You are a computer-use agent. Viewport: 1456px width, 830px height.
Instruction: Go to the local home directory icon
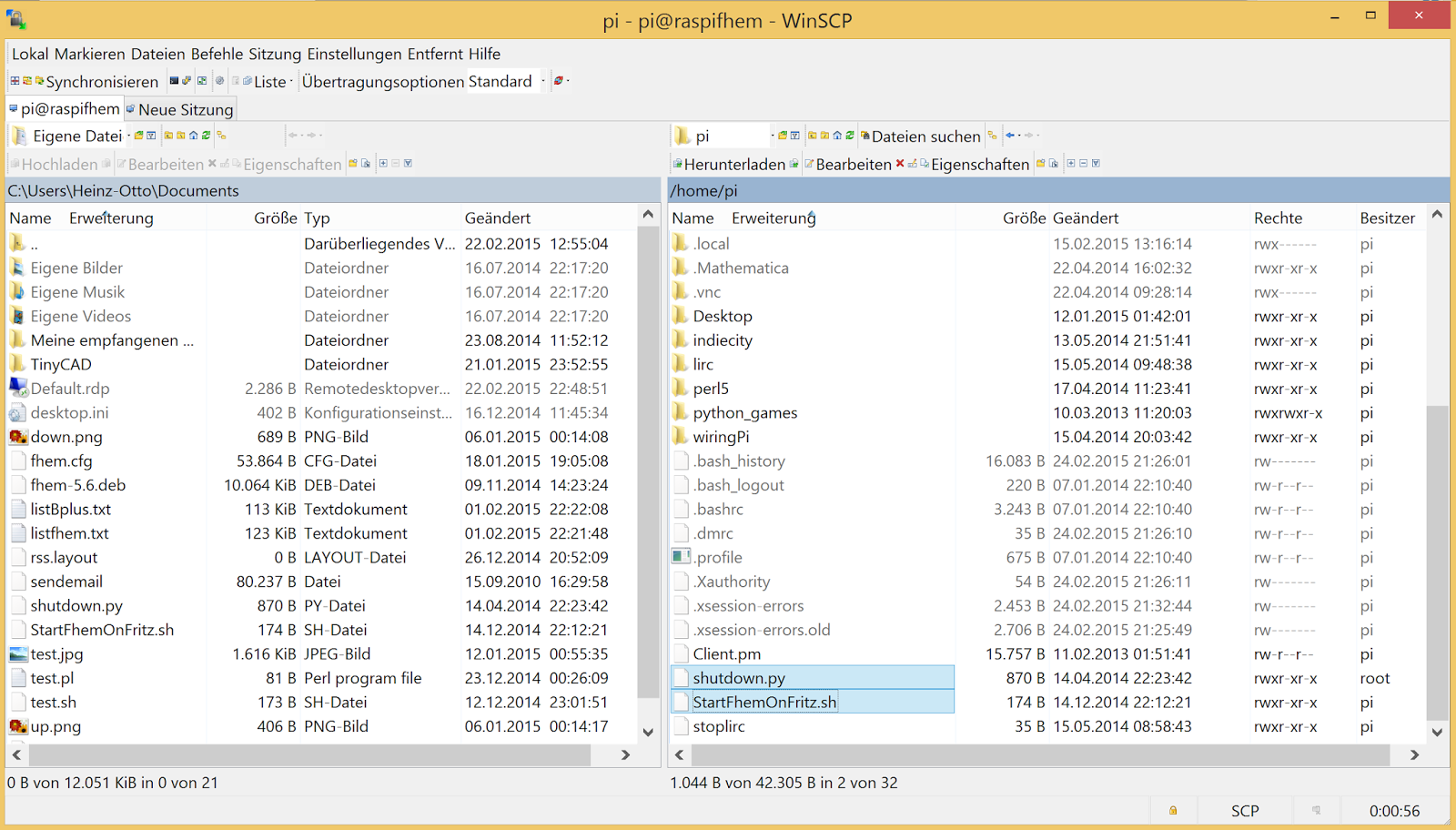(x=194, y=136)
